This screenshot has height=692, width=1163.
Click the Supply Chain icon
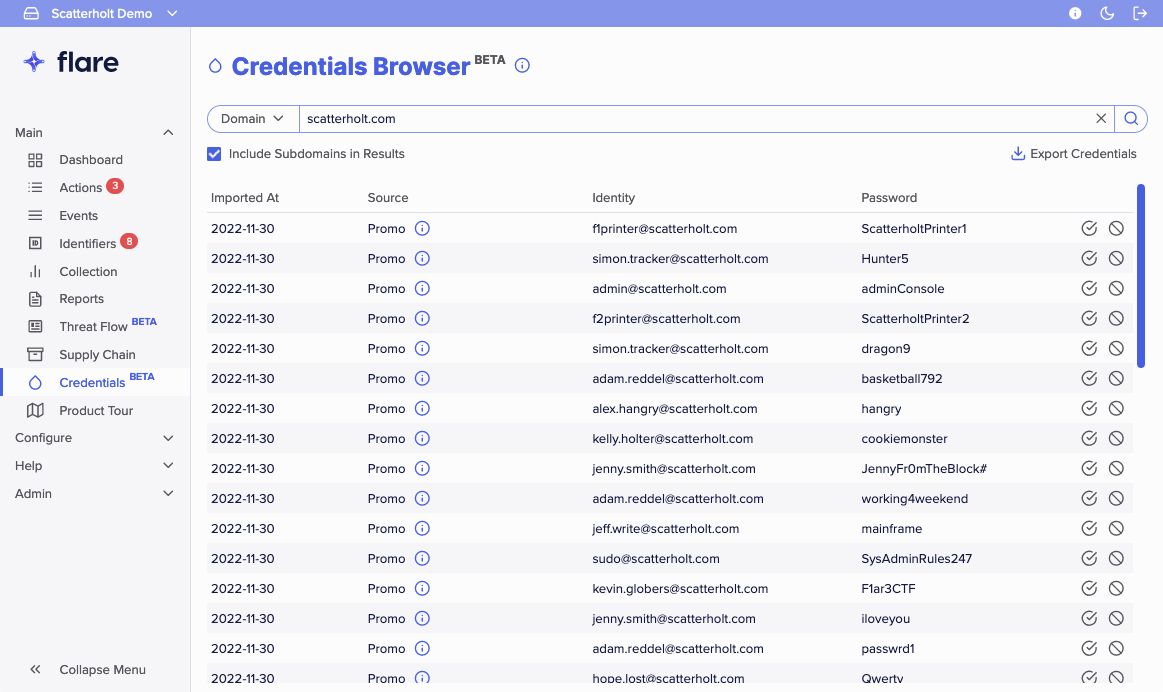pos(36,354)
